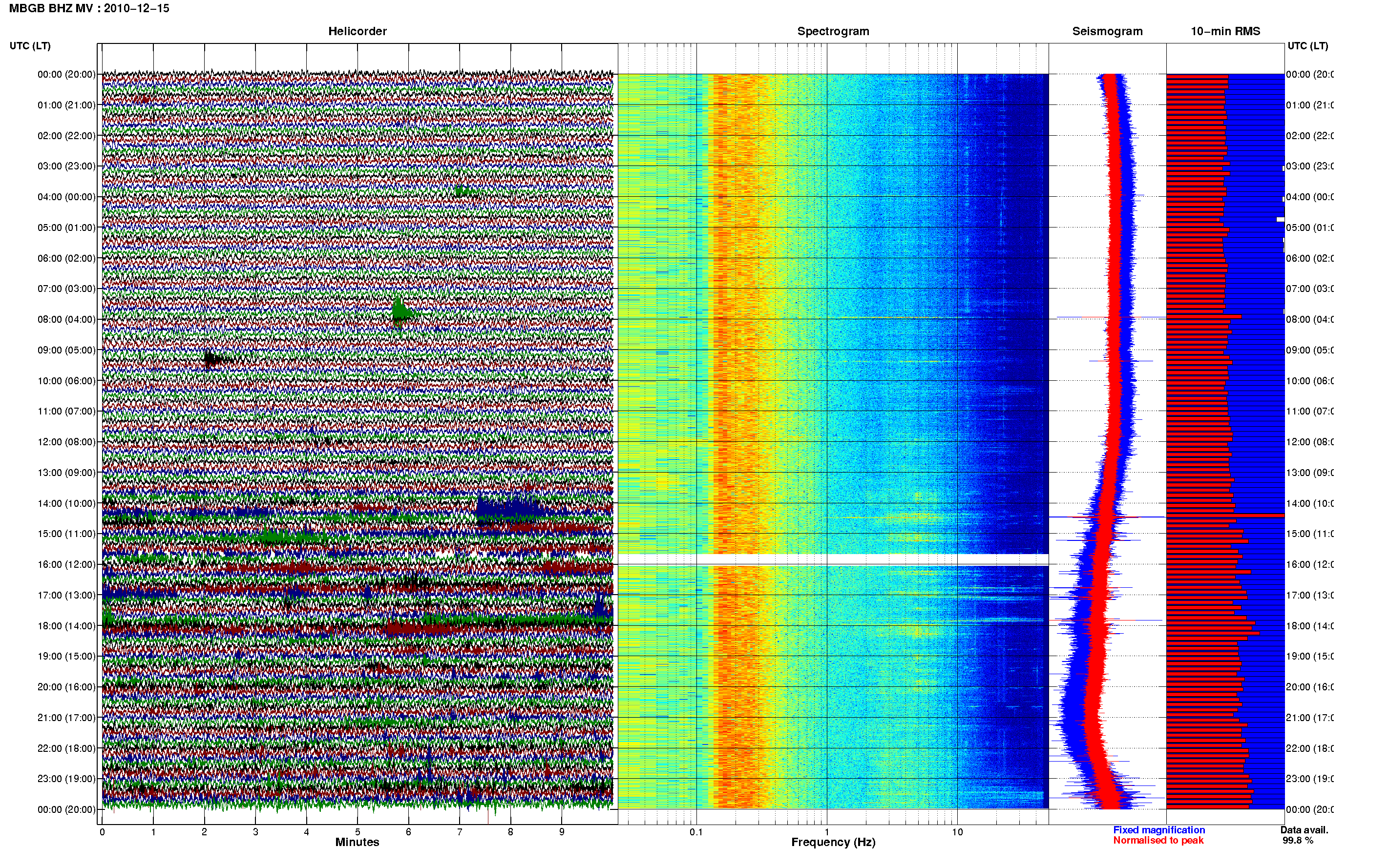Click the '99.8 %' data availability value
The width and height of the screenshot is (1389, 868).
[x=1298, y=841]
